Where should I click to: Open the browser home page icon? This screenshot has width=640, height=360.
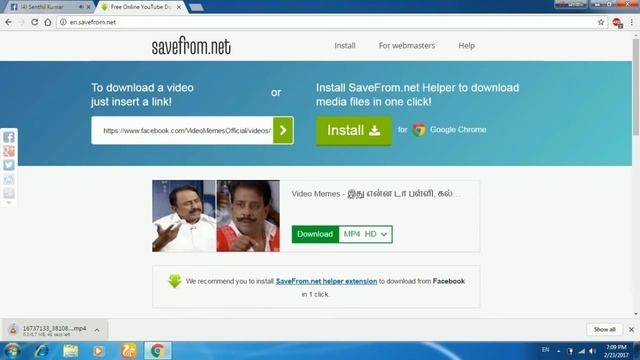(x=48, y=22)
